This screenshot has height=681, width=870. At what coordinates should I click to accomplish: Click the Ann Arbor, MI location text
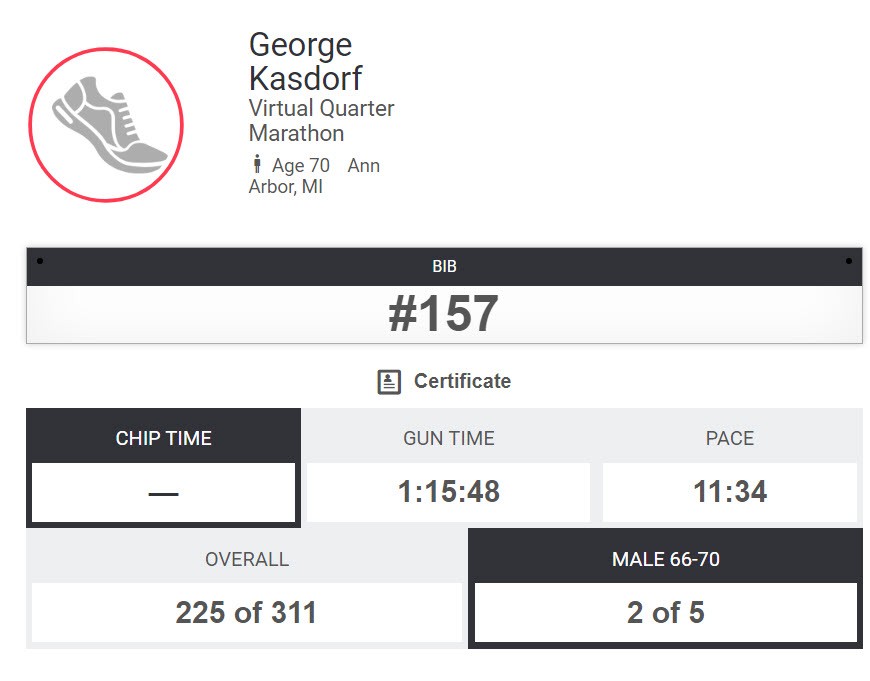point(313,176)
